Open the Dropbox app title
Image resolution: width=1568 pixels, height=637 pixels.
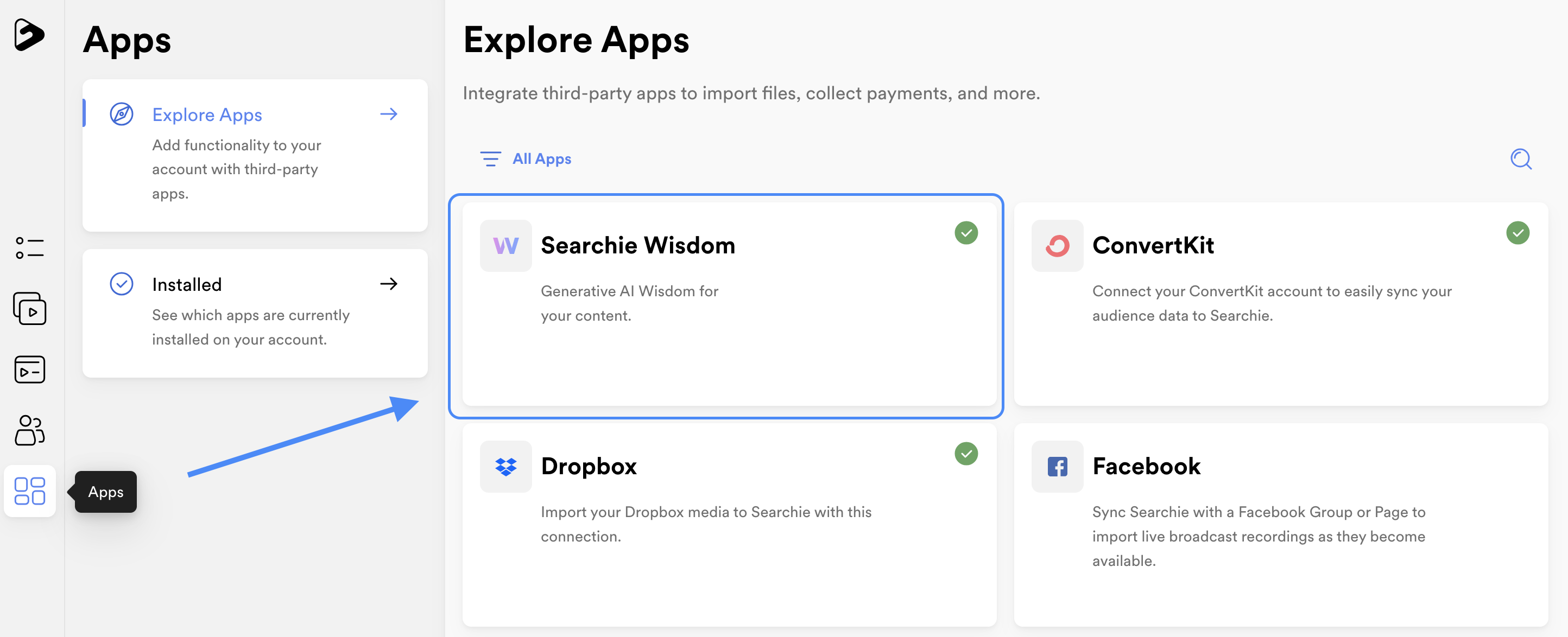(x=589, y=466)
